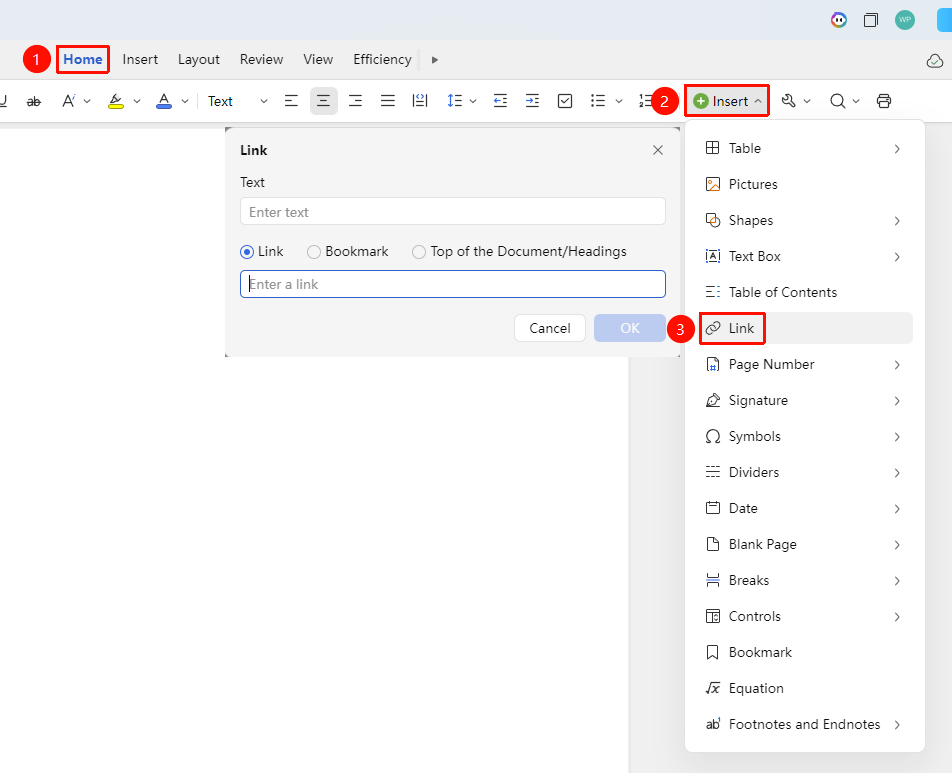Image resolution: width=952 pixels, height=773 pixels.
Task: Click the colorful AI assistant icon
Action: [838, 20]
